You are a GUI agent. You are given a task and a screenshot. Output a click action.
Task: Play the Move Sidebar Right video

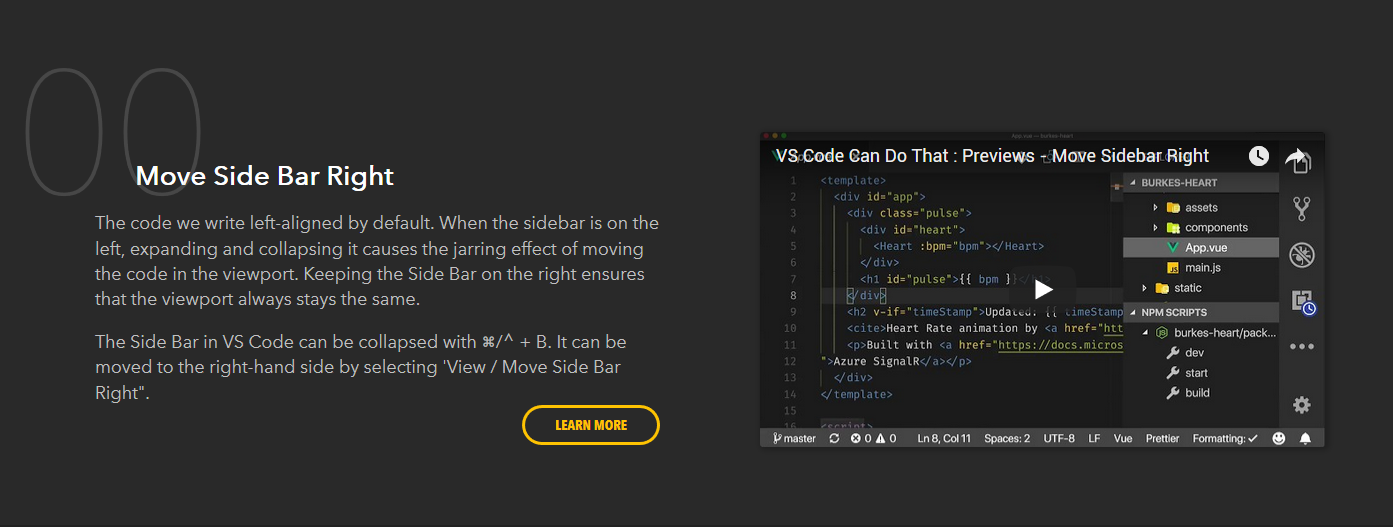point(1043,289)
